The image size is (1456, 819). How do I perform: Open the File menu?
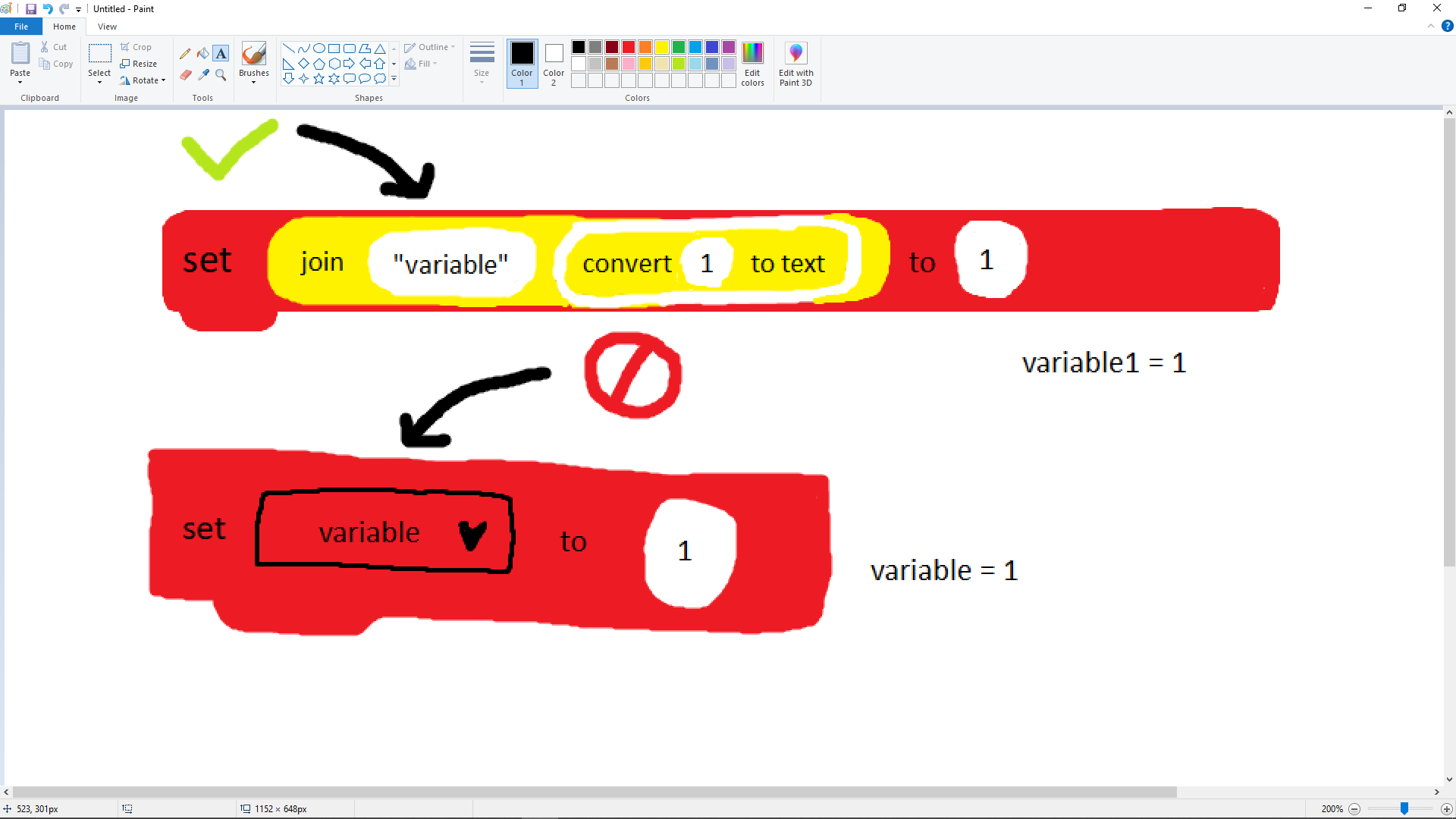(21, 27)
